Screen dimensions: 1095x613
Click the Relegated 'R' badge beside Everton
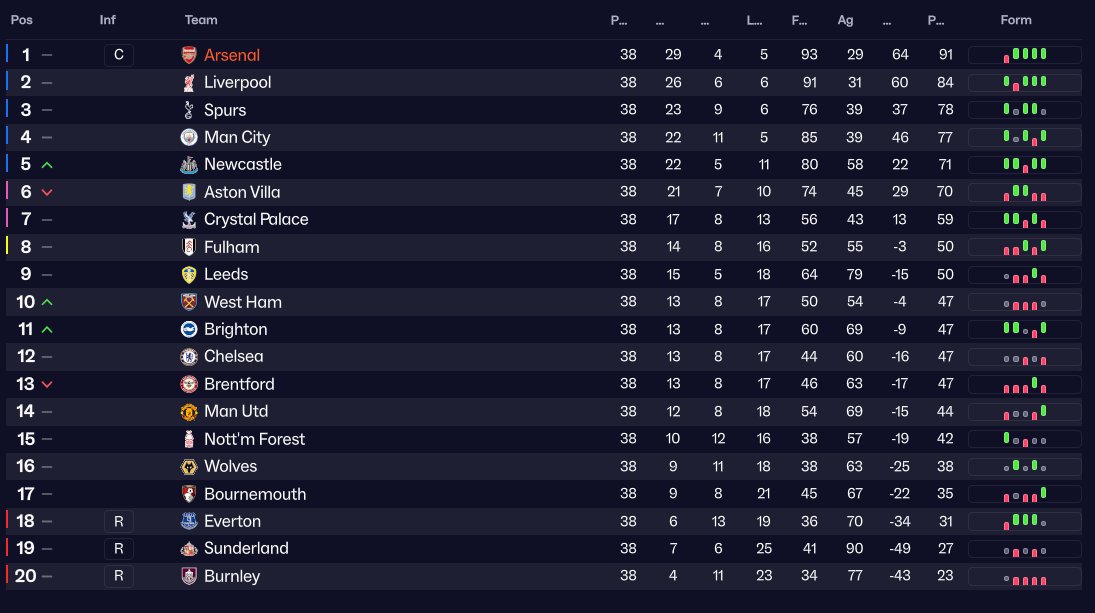[118, 521]
